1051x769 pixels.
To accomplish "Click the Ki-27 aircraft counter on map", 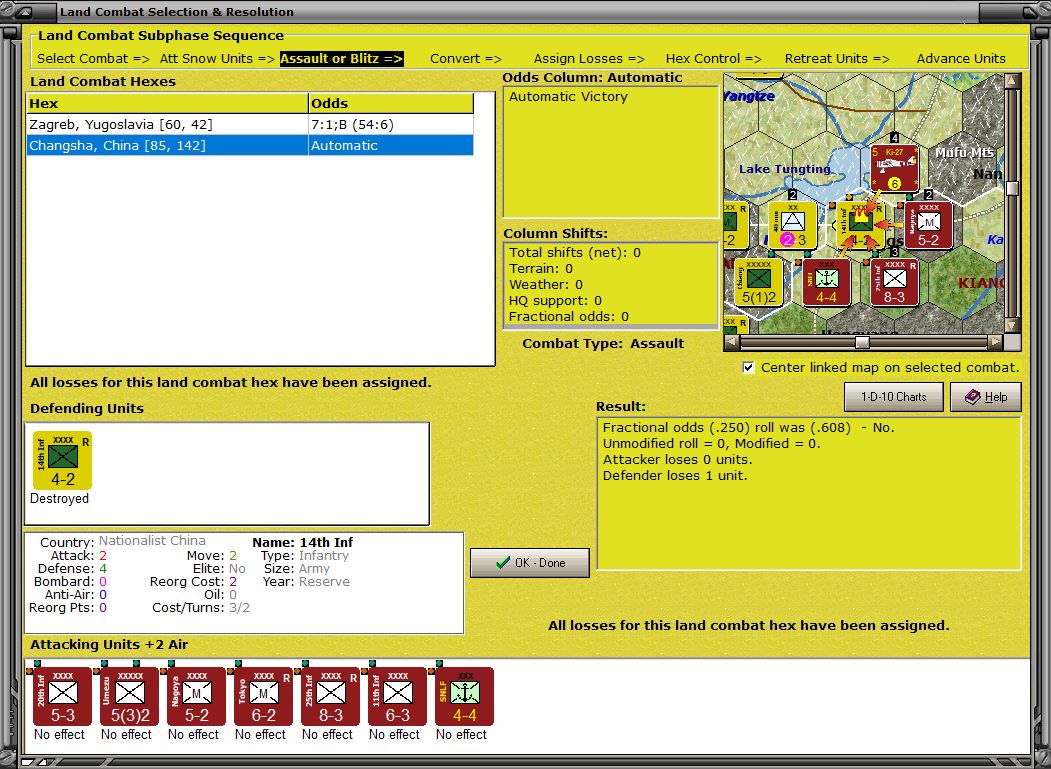I will pyautogui.click(x=894, y=168).
